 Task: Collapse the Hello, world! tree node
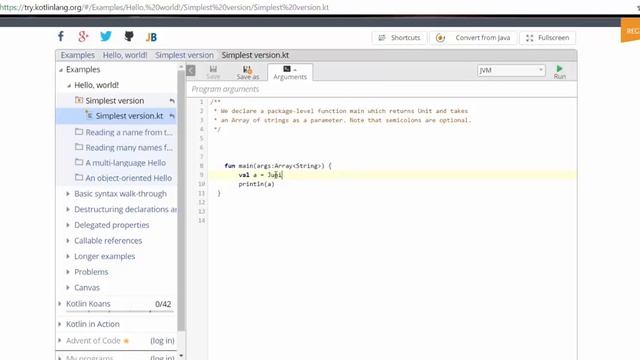point(69,85)
